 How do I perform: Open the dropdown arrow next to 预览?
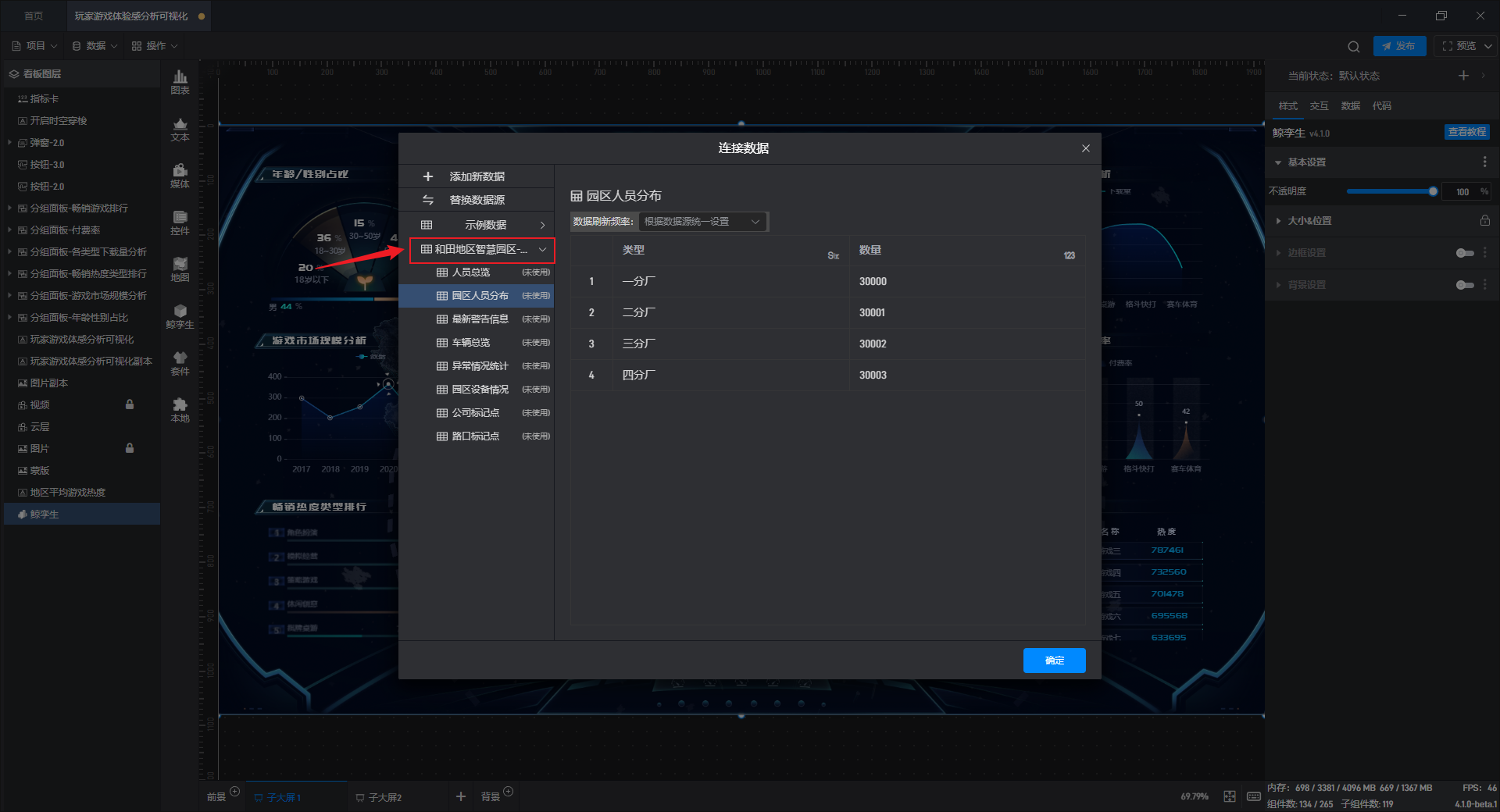point(1487,46)
